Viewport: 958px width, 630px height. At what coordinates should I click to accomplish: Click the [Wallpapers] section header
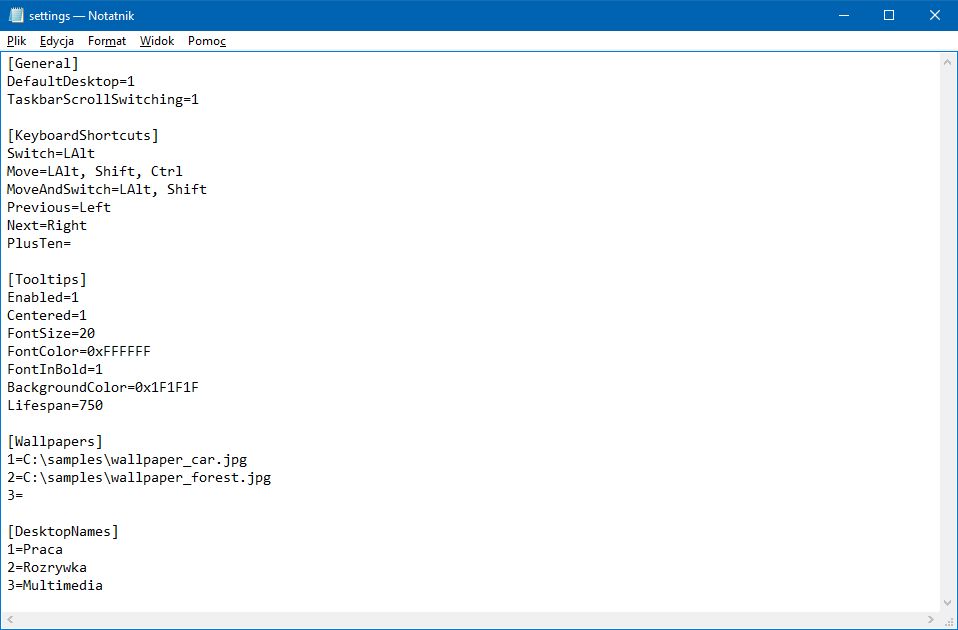click(x=54, y=441)
